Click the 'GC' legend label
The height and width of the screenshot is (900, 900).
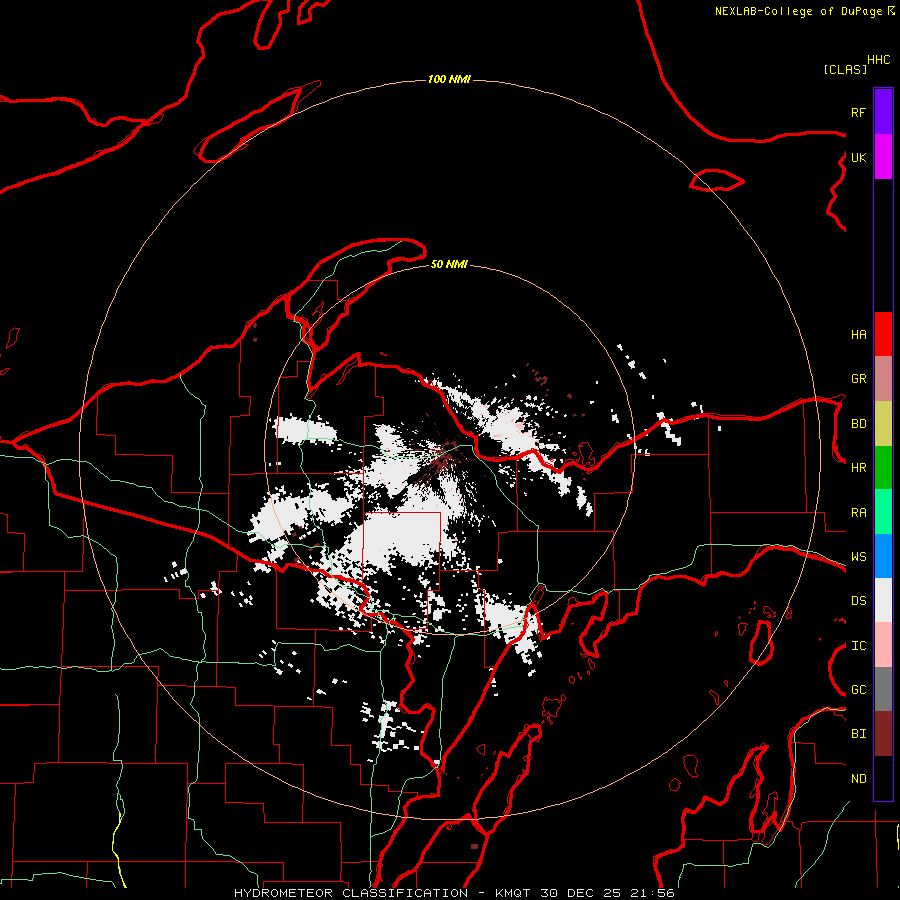858,690
